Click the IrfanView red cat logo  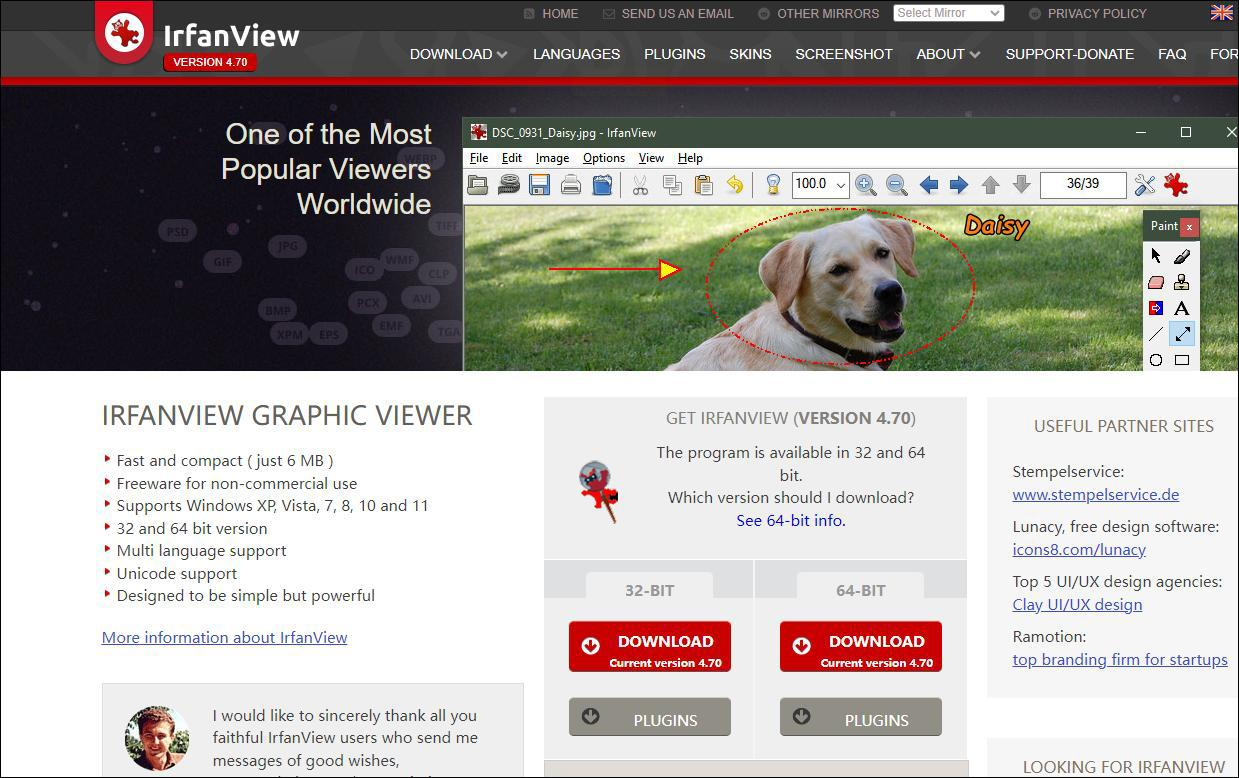124,33
